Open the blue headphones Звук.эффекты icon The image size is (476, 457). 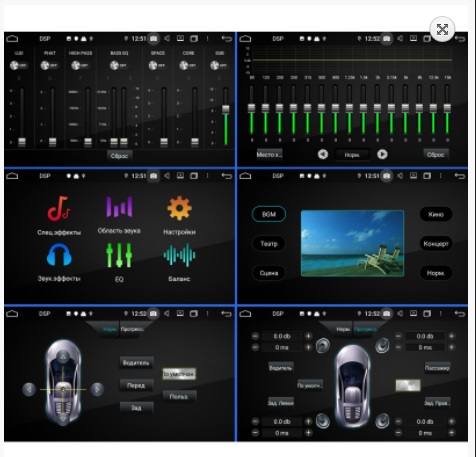tap(59, 255)
